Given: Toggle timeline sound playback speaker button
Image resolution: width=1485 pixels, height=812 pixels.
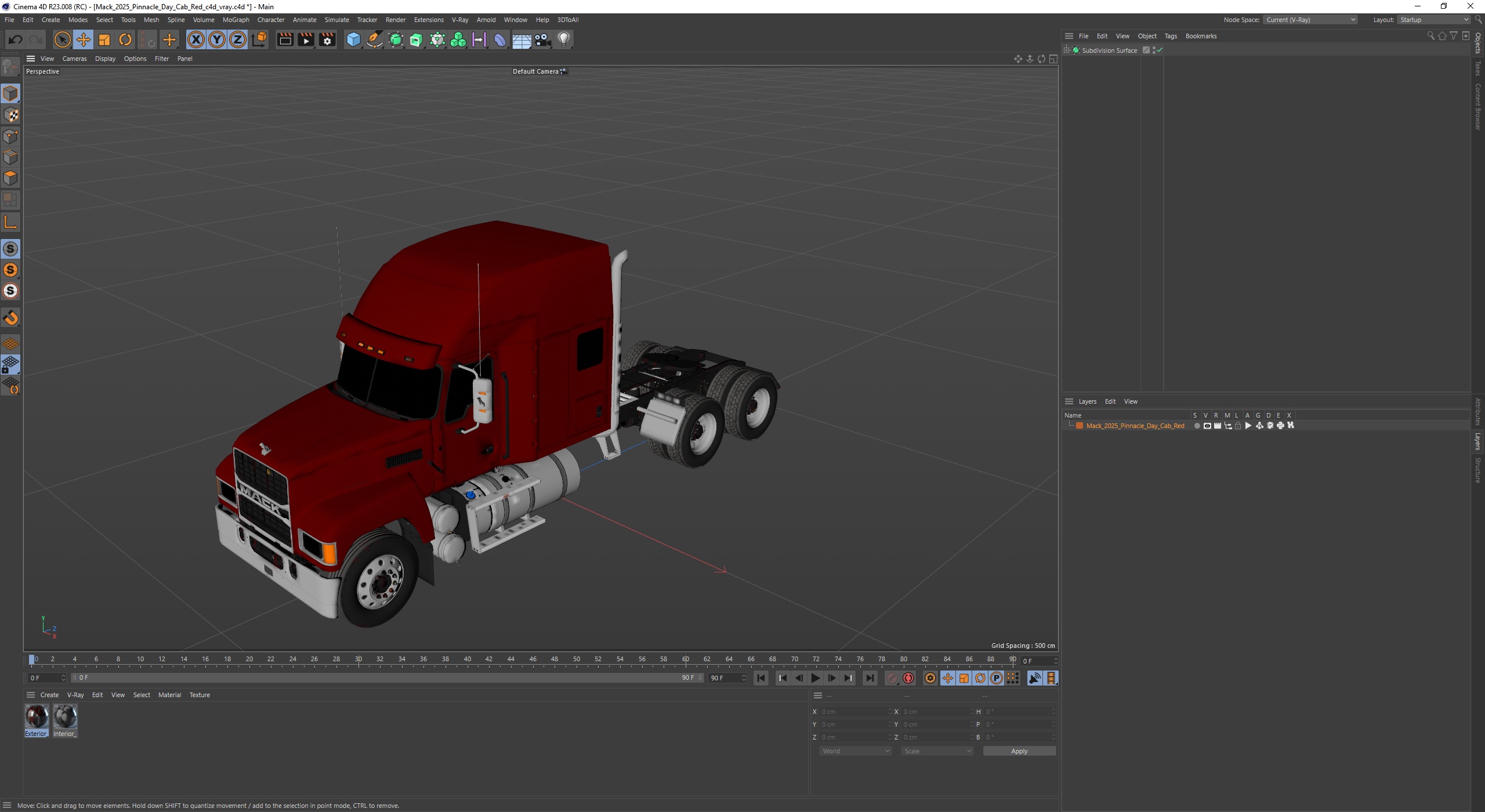Looking at the screenshot, I should pos(1034,678).
